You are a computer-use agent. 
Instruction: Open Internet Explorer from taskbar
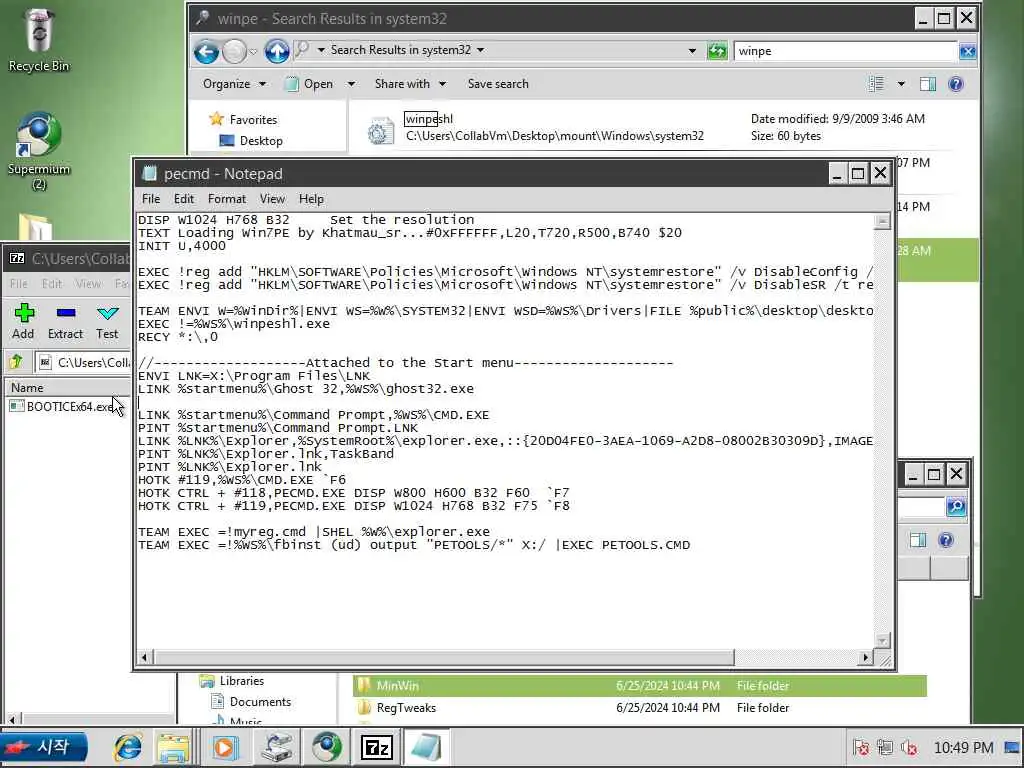point(128,748)
